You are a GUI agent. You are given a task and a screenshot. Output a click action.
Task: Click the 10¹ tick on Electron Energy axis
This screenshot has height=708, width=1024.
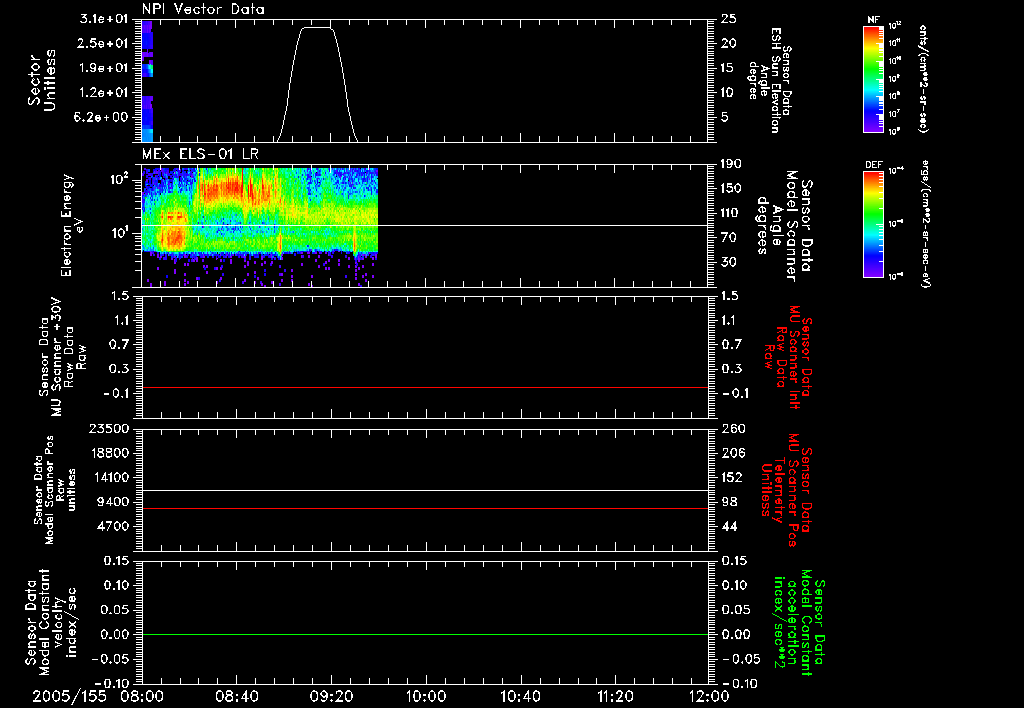pyautogui.click(x=120, y=233)
